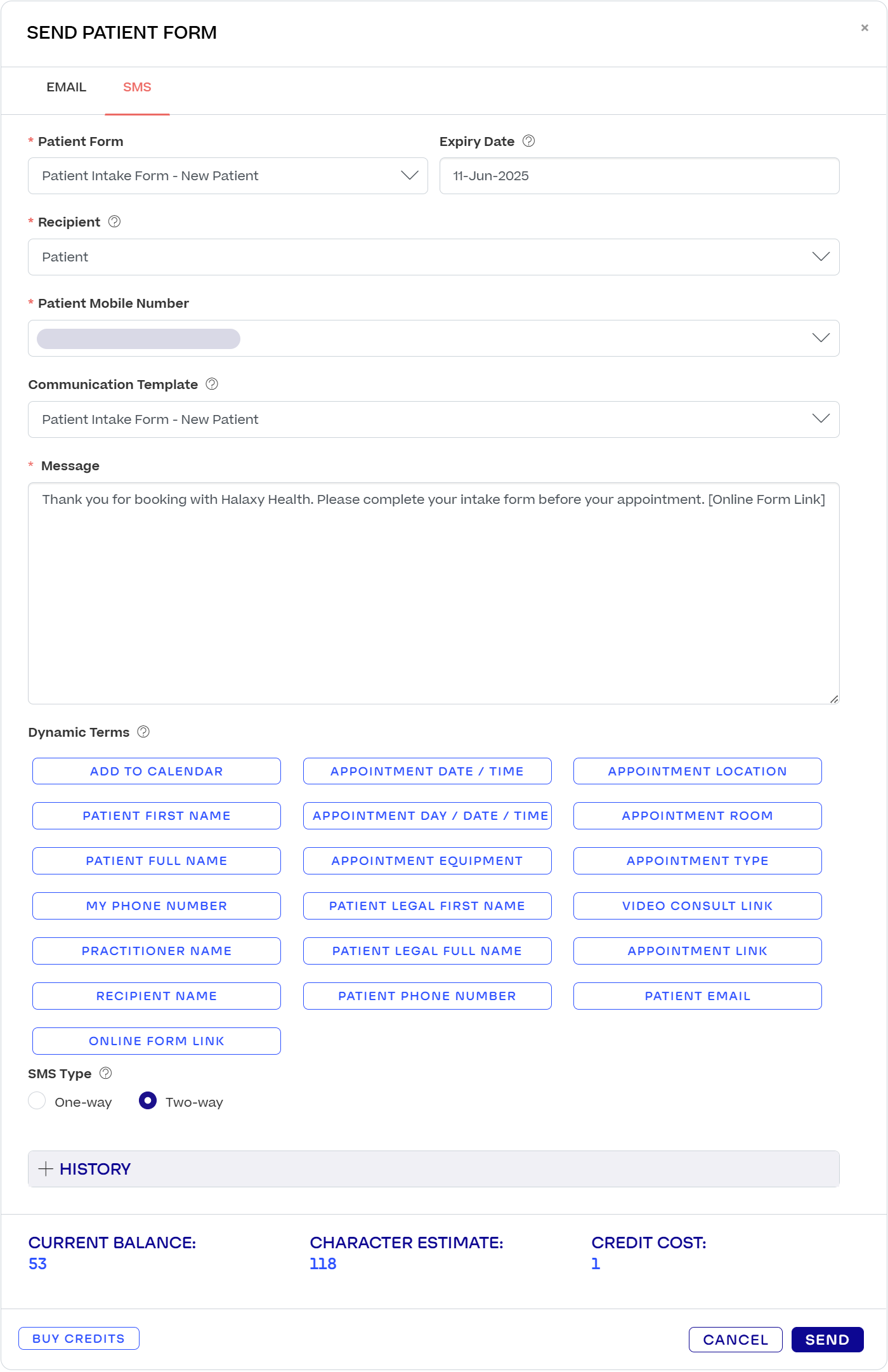Click the help icon next to Expiry Date
Screen dimensions: 888x1372
coord(528,141)
